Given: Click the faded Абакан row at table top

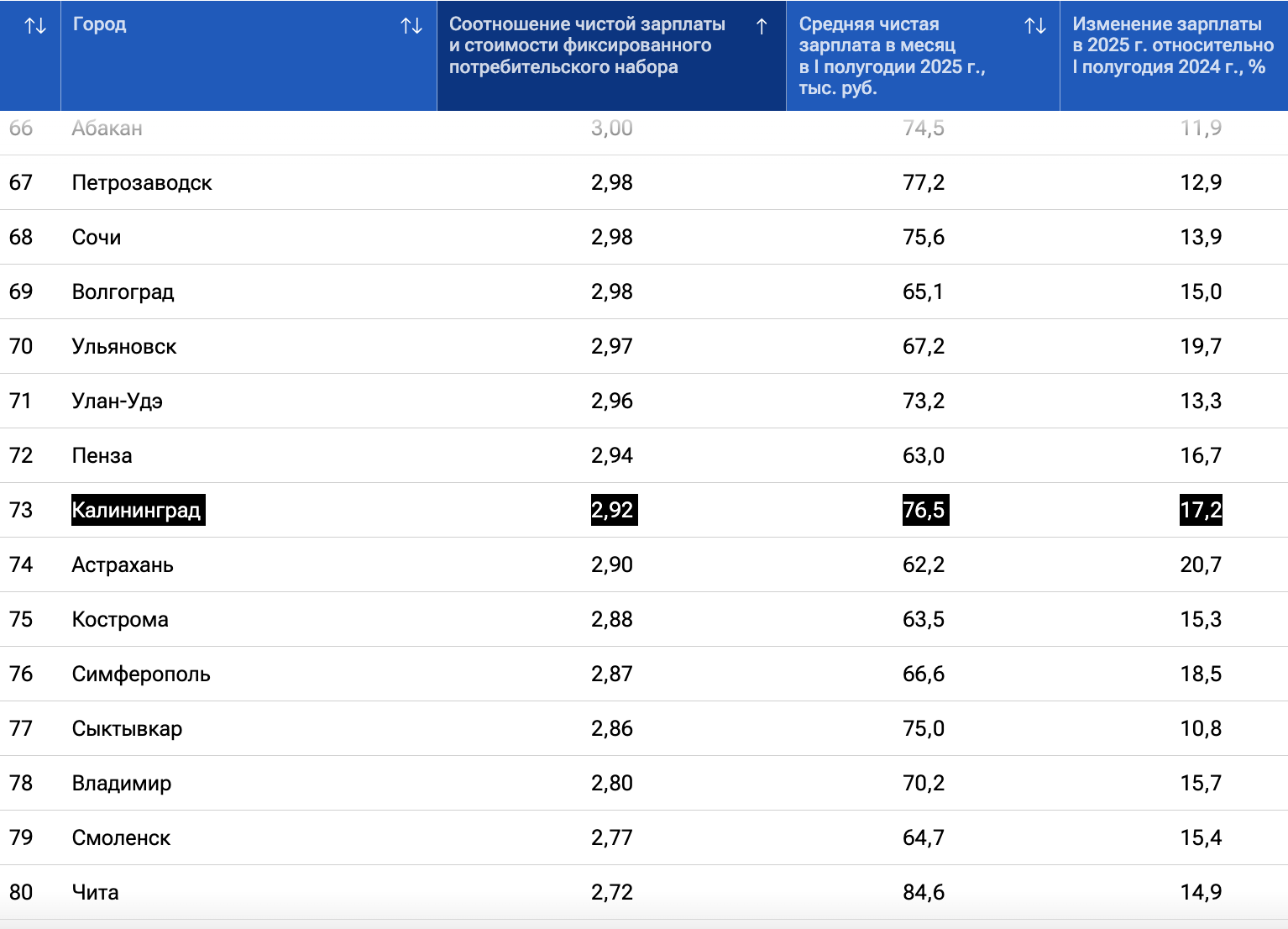Looking at the screenshot, I should [107, 129].
